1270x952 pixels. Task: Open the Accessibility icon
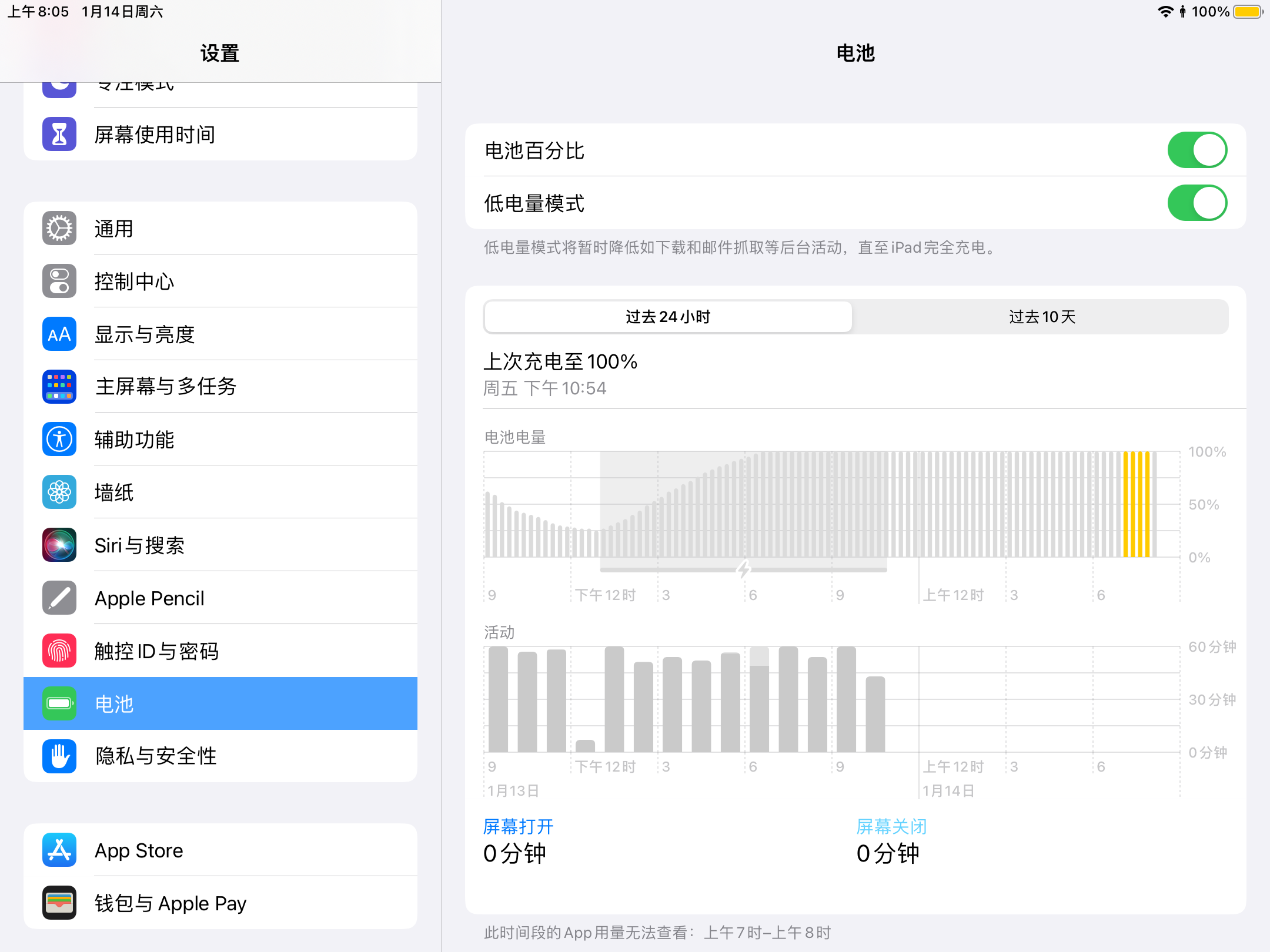coord(59,439)
